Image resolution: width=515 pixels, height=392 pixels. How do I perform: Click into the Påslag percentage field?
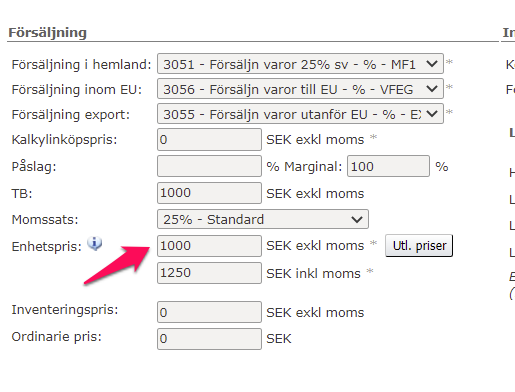coord(209,166)
